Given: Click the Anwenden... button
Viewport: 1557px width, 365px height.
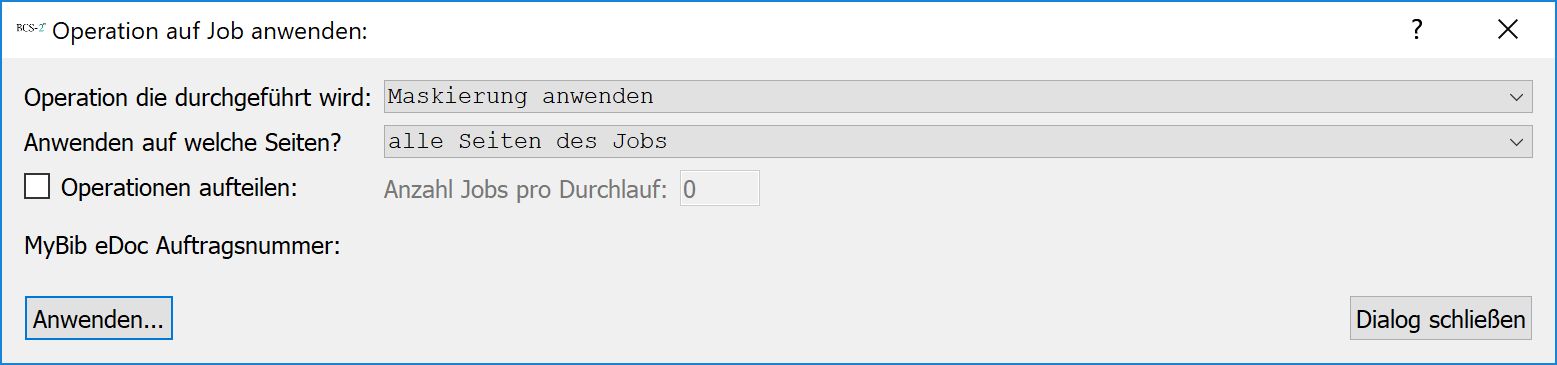Looking at the screenshot, I should pos(99,319).
